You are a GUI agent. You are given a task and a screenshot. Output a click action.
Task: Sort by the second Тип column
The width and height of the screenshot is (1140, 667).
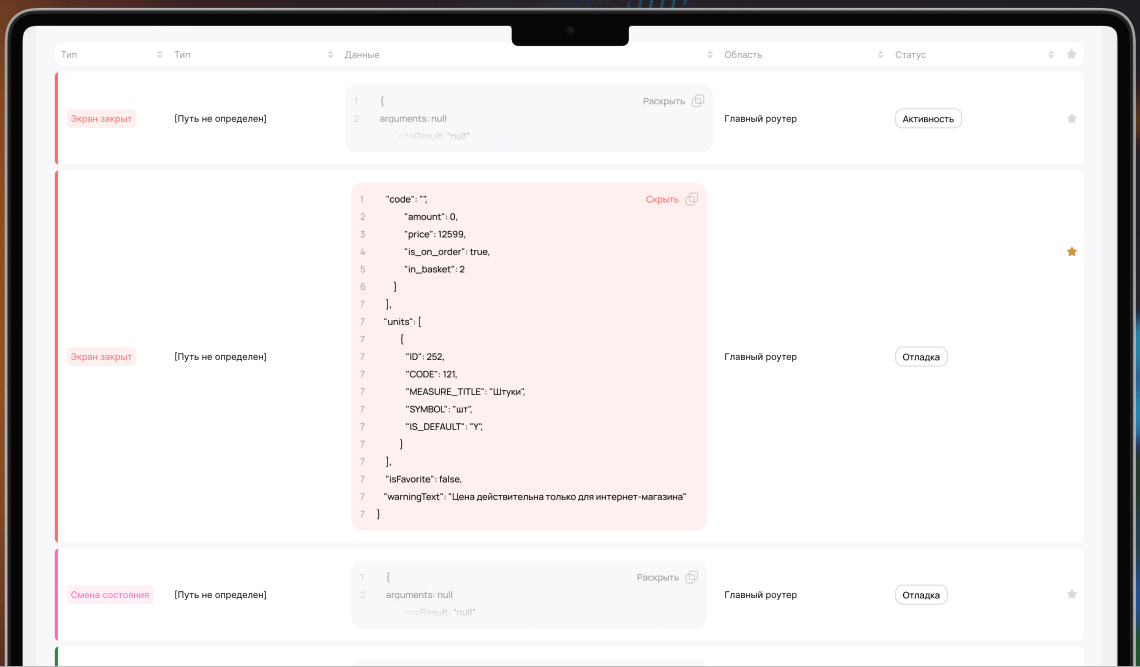[x=330, y=55]
